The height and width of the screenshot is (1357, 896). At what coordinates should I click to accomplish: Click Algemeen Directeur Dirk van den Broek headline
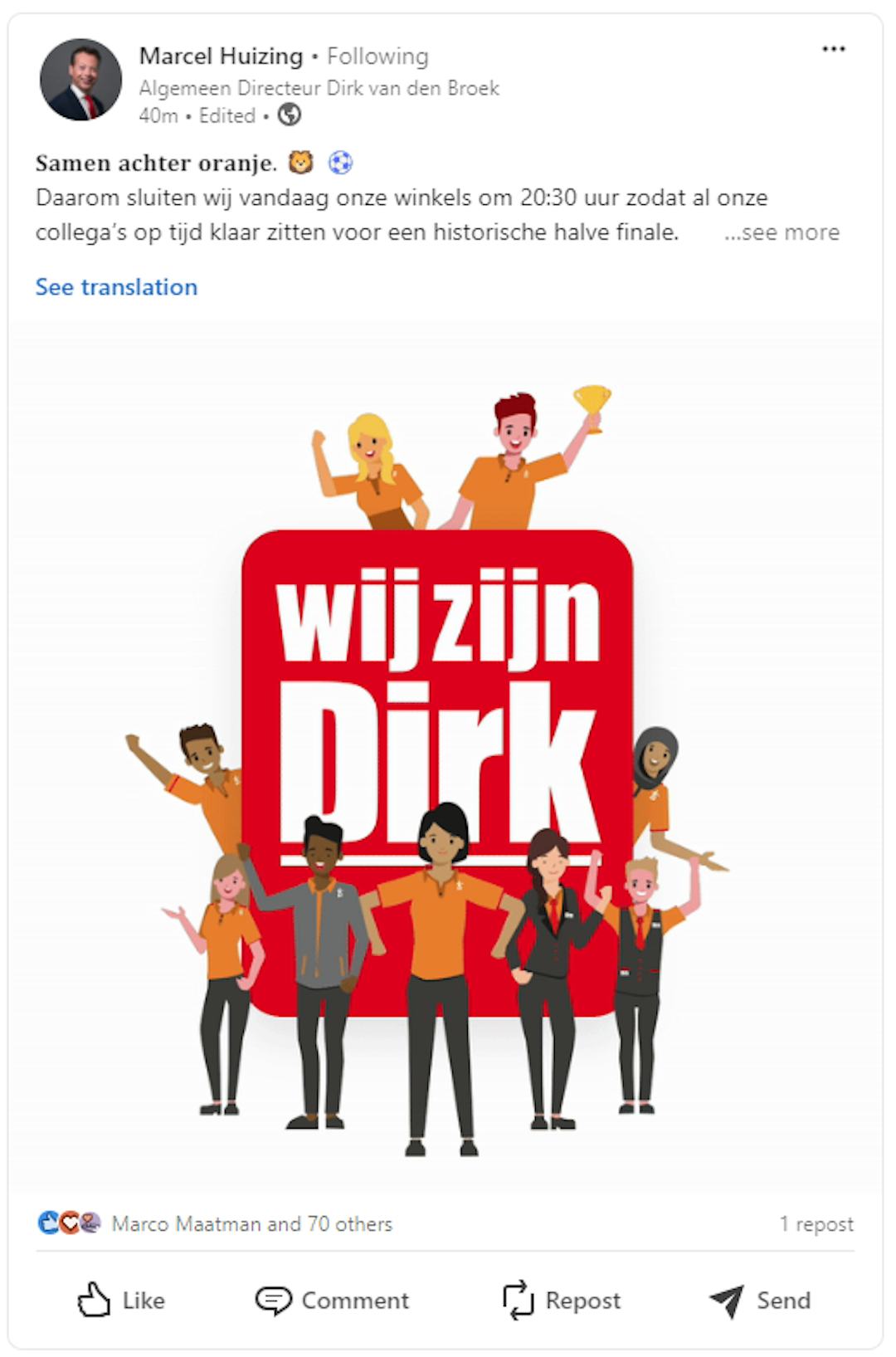[319, 88]
